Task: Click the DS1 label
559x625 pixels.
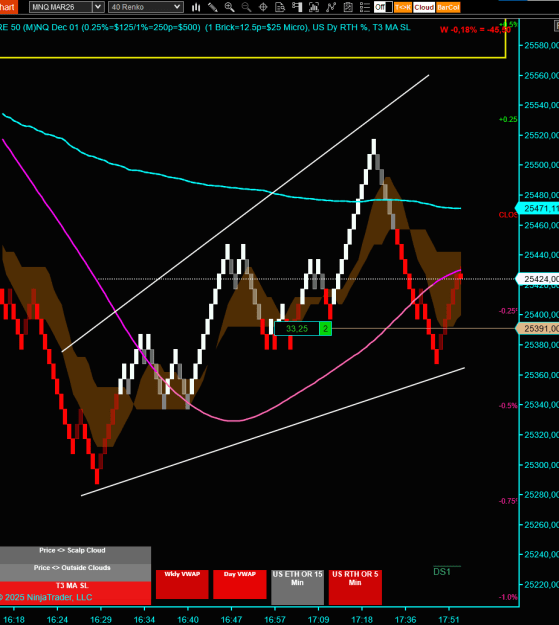Action: tap(442, 572)
